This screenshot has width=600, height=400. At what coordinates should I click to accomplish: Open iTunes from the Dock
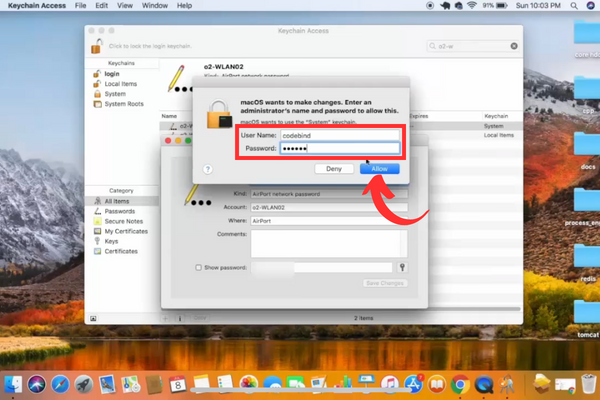(390, 384)
